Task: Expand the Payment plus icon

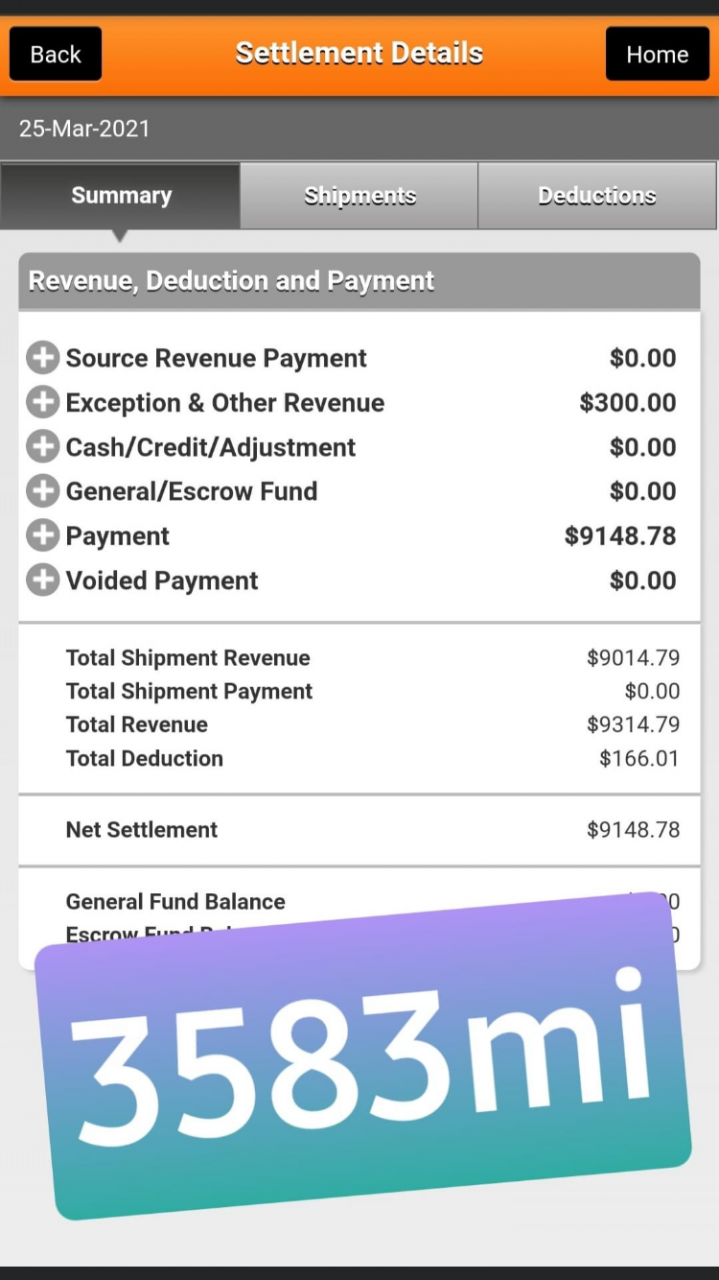Action: click(x=42, y=536)
